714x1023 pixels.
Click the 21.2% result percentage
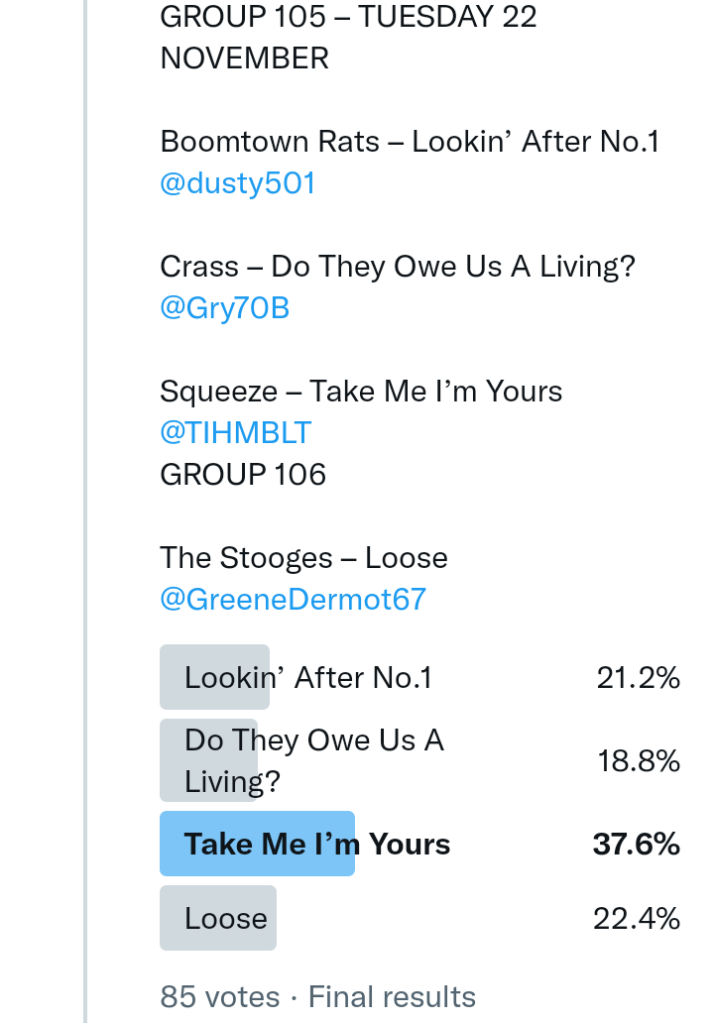click(638, 678)
